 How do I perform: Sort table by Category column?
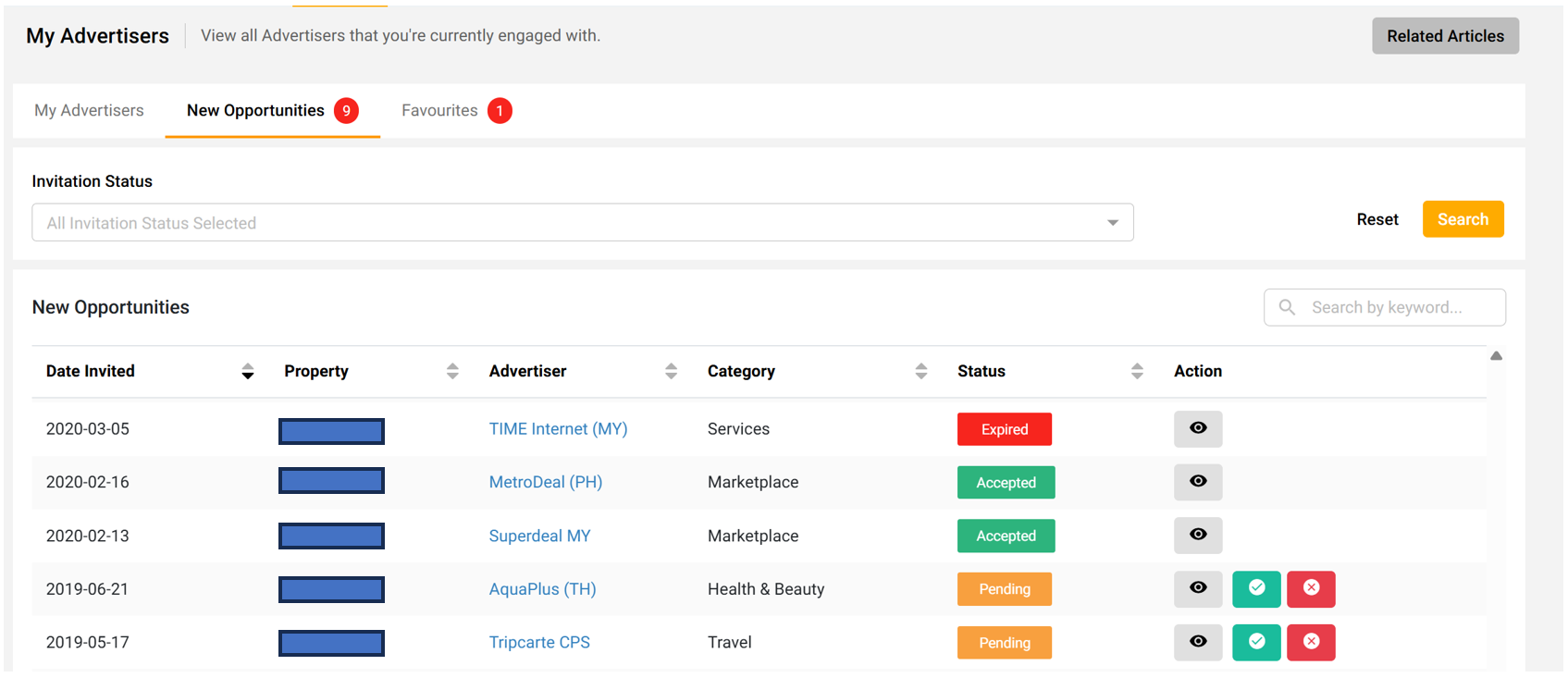(x=920, y=372)
